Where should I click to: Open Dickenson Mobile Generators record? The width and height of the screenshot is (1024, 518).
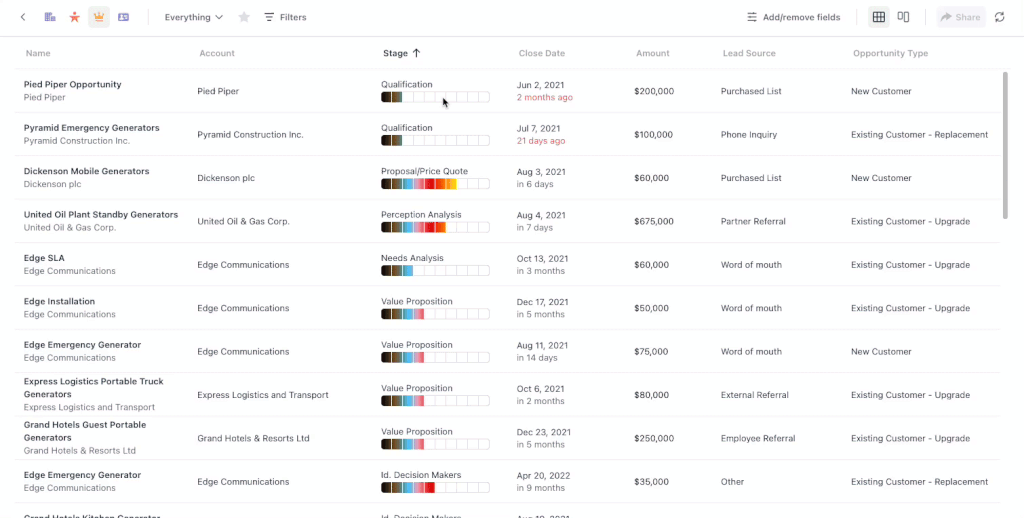(86, 171)
